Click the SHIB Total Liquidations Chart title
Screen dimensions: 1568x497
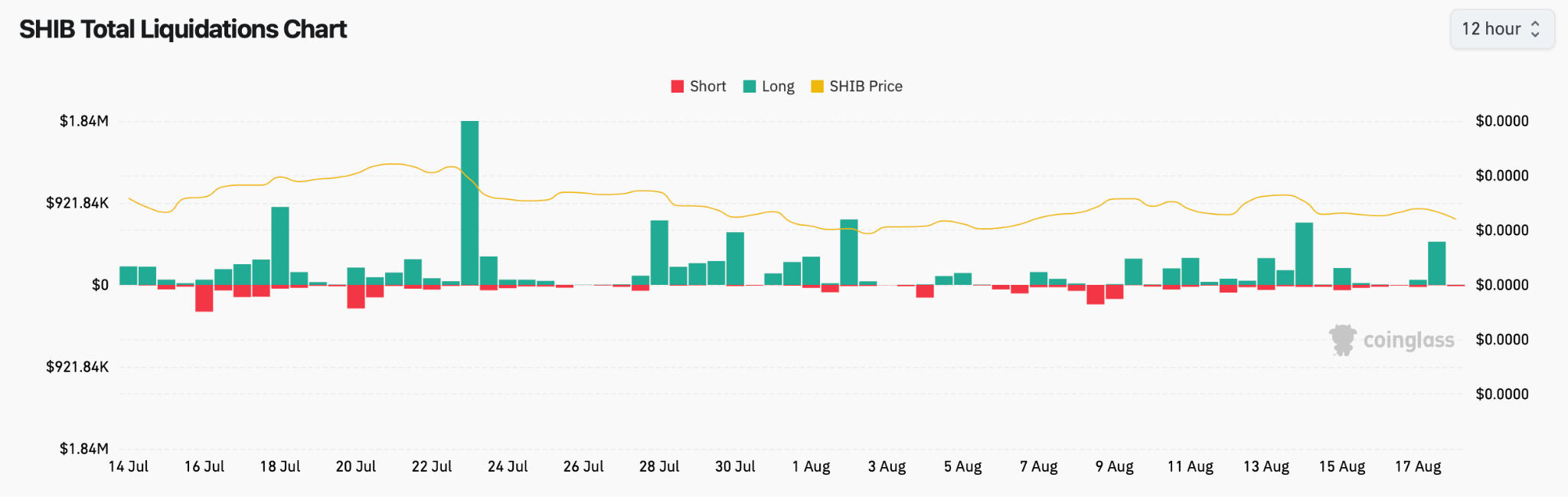tap(183, 29)
